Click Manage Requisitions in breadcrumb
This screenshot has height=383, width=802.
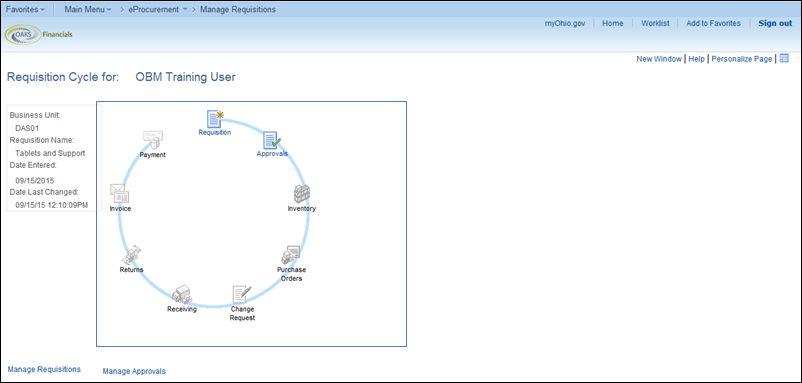238,9
